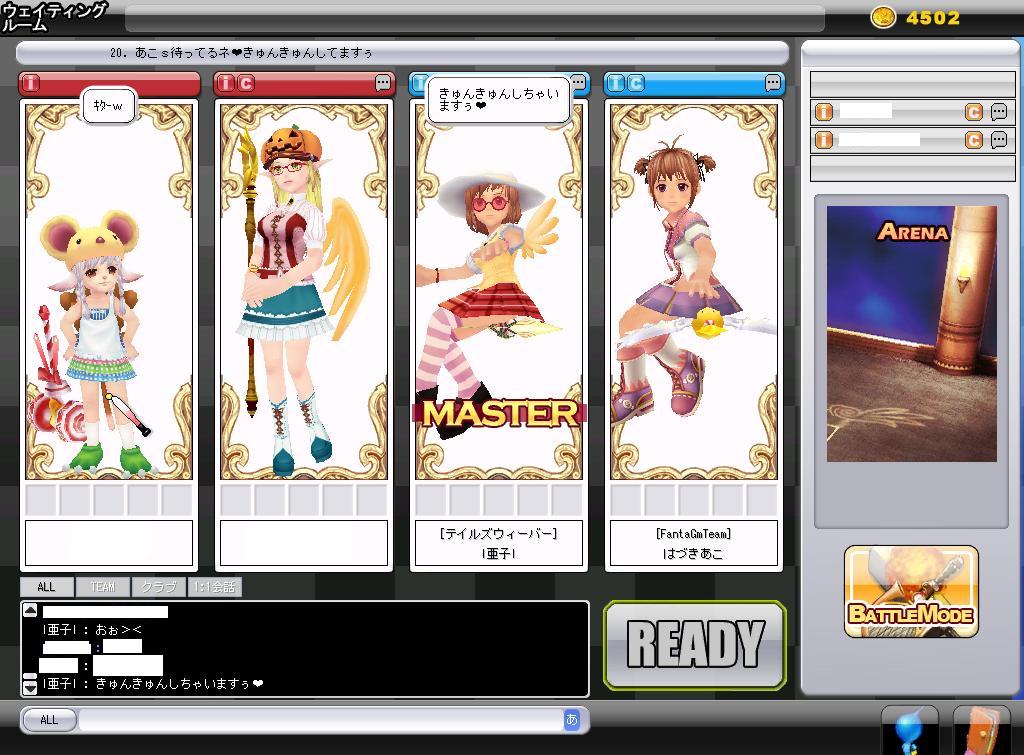Image resolution: width=1024 pixels, height=755 pixels.
Task: Click the info icon on first player slot
Action: coord(31,83)
